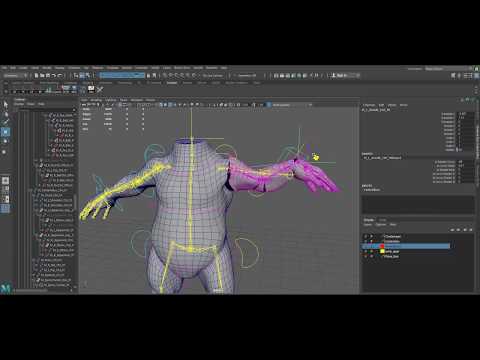This screenshot has width=480, height=360.
Task: Pick the Paint Selection tool
Action: [x=5, y=123]
